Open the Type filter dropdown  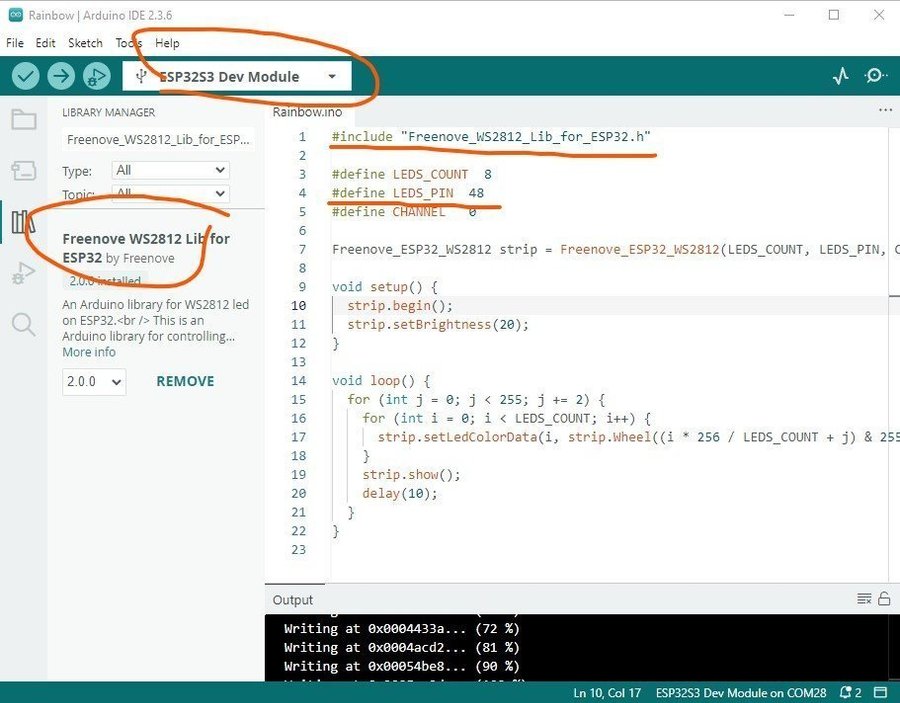[x=170, y=170]
